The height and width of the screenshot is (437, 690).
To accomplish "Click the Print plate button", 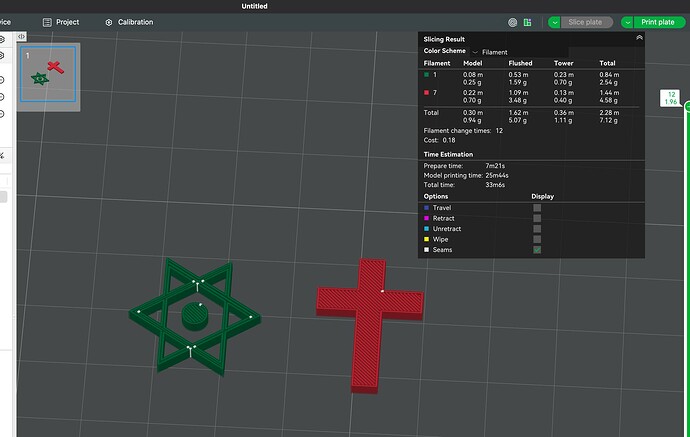I will pos(659,22).
